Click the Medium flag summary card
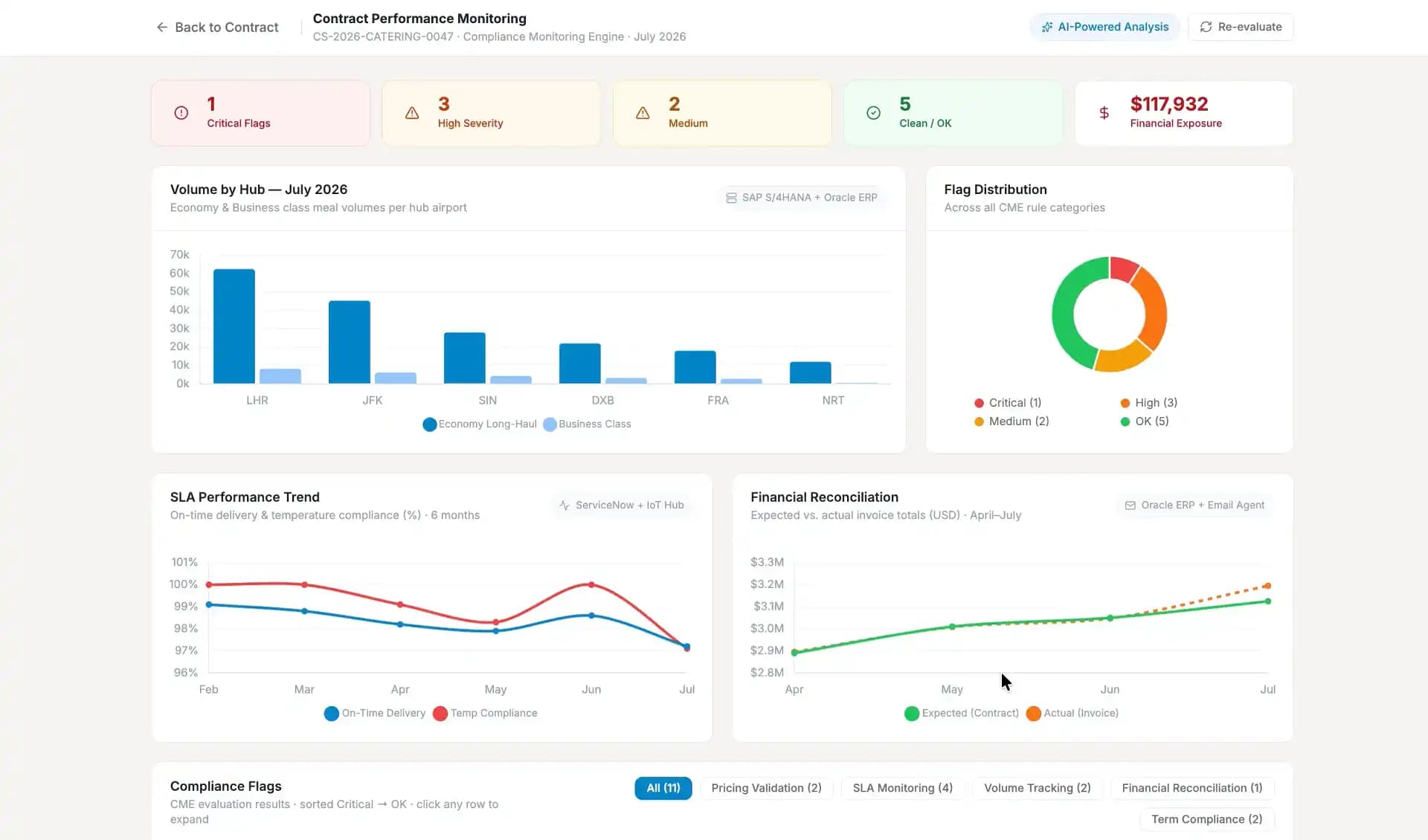The width and height of the screenshot is (1428, 840). tap(721, 113)
